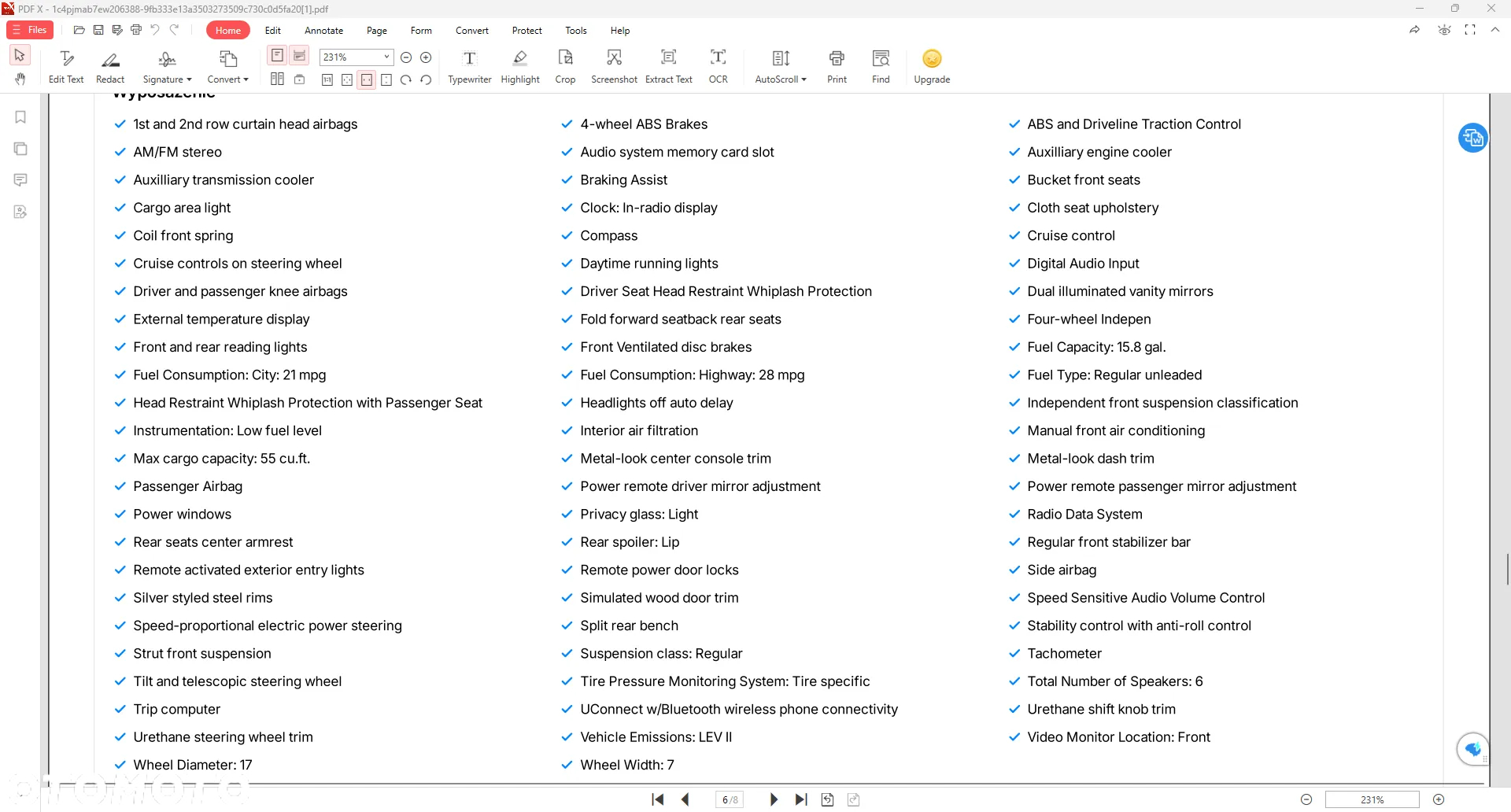The height and width of the screenshot is (812, 1511).
Task: Switch to the Home tab
Action: click(x=228, y=30)
